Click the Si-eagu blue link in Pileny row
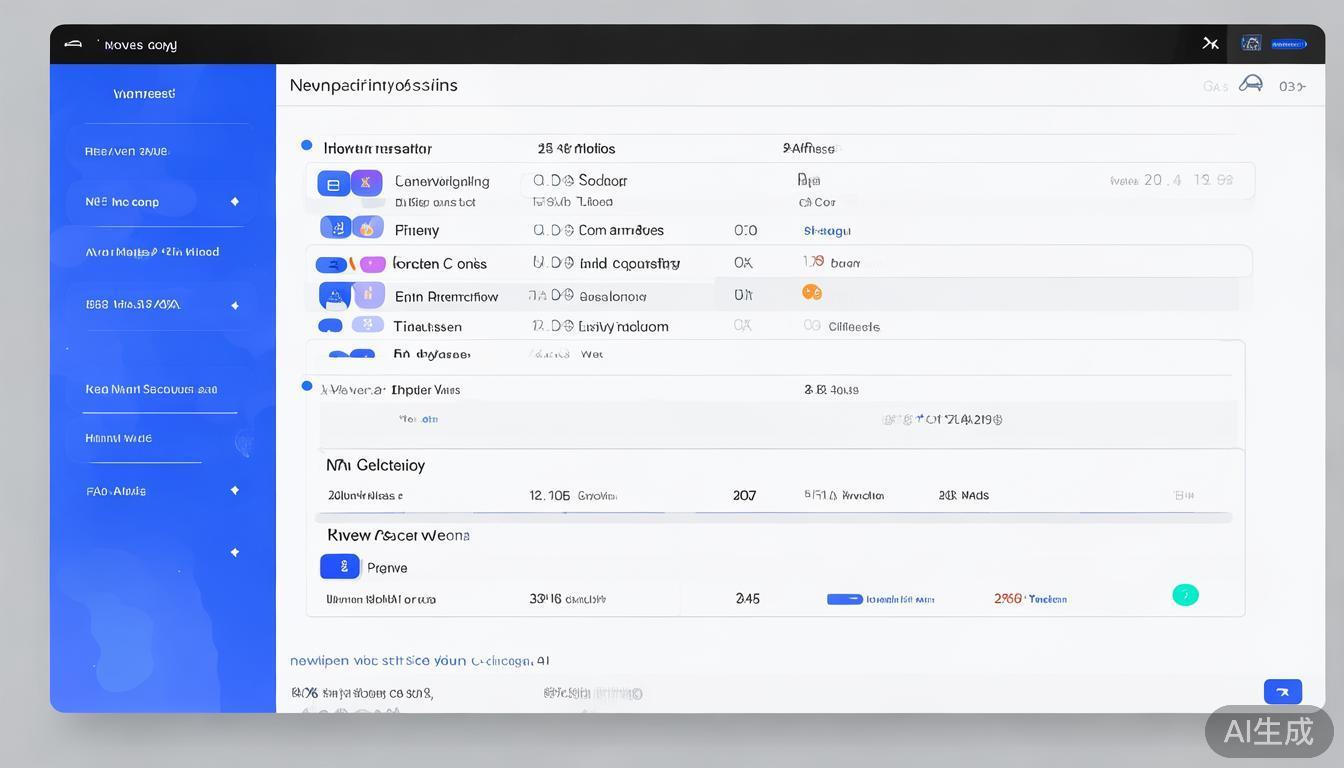The width and height of the screenshot is (1344, 768). pos(827,231)
